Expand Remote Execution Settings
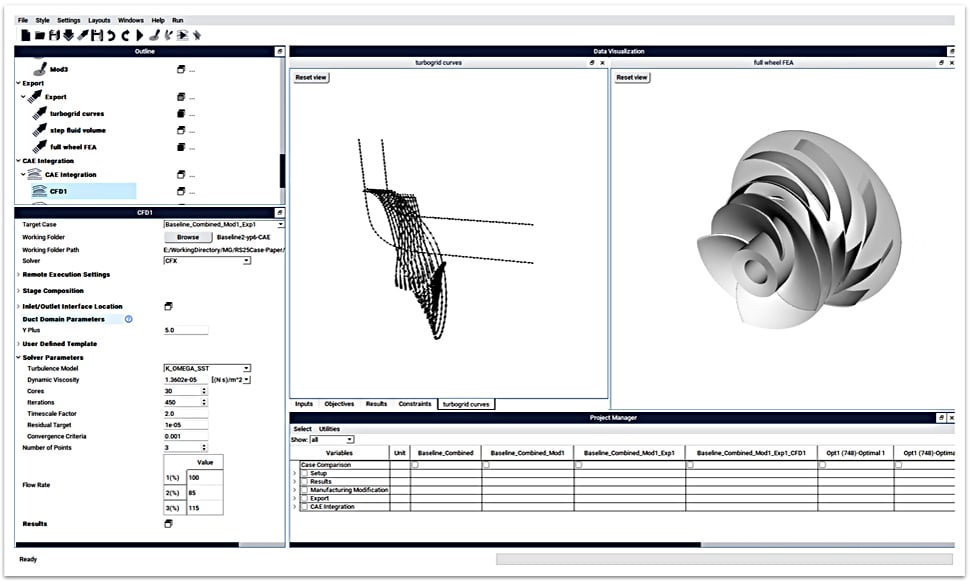 coord(18,274)
